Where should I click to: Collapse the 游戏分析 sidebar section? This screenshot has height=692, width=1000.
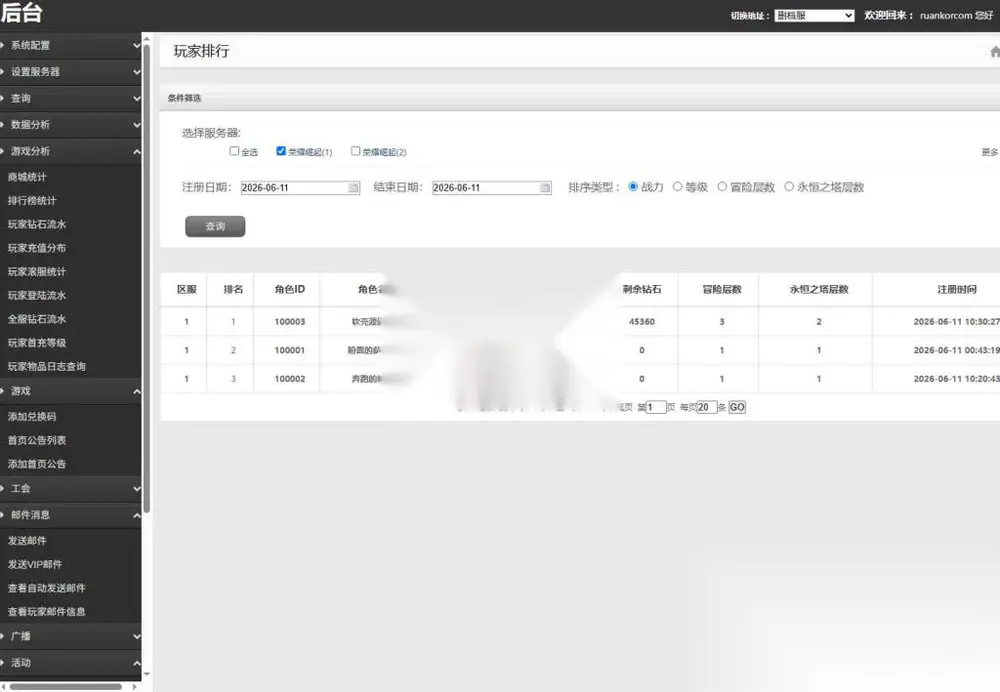tap(70, 151)
